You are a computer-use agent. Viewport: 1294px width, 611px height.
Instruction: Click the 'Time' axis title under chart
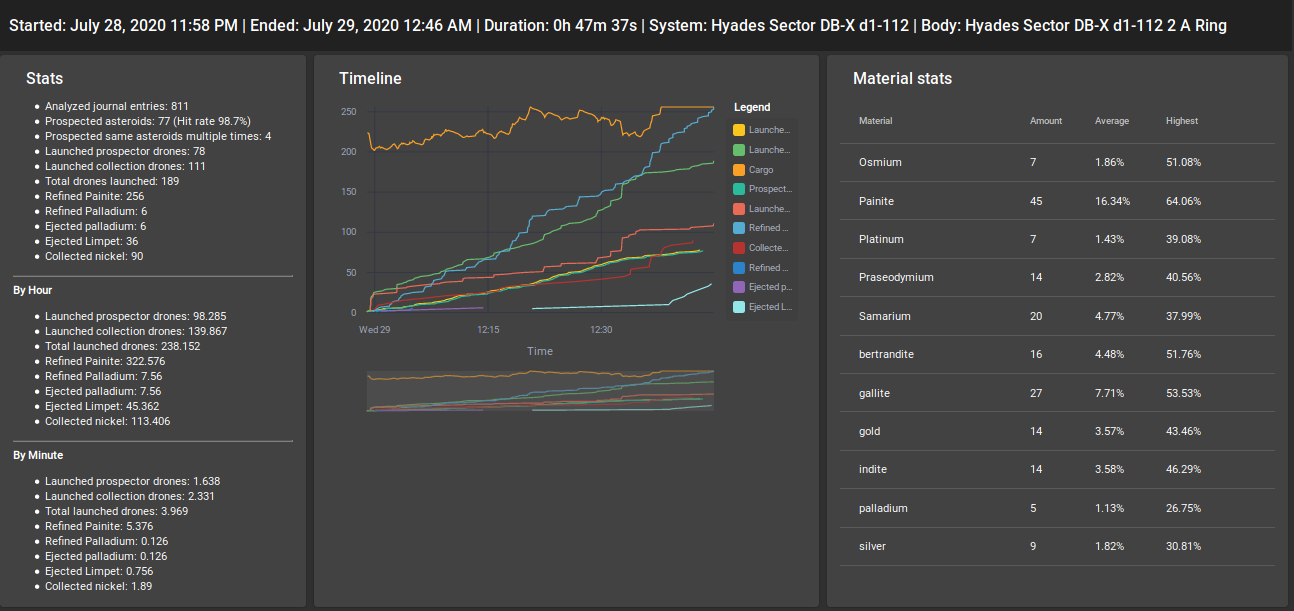click(x=540, y=351)
